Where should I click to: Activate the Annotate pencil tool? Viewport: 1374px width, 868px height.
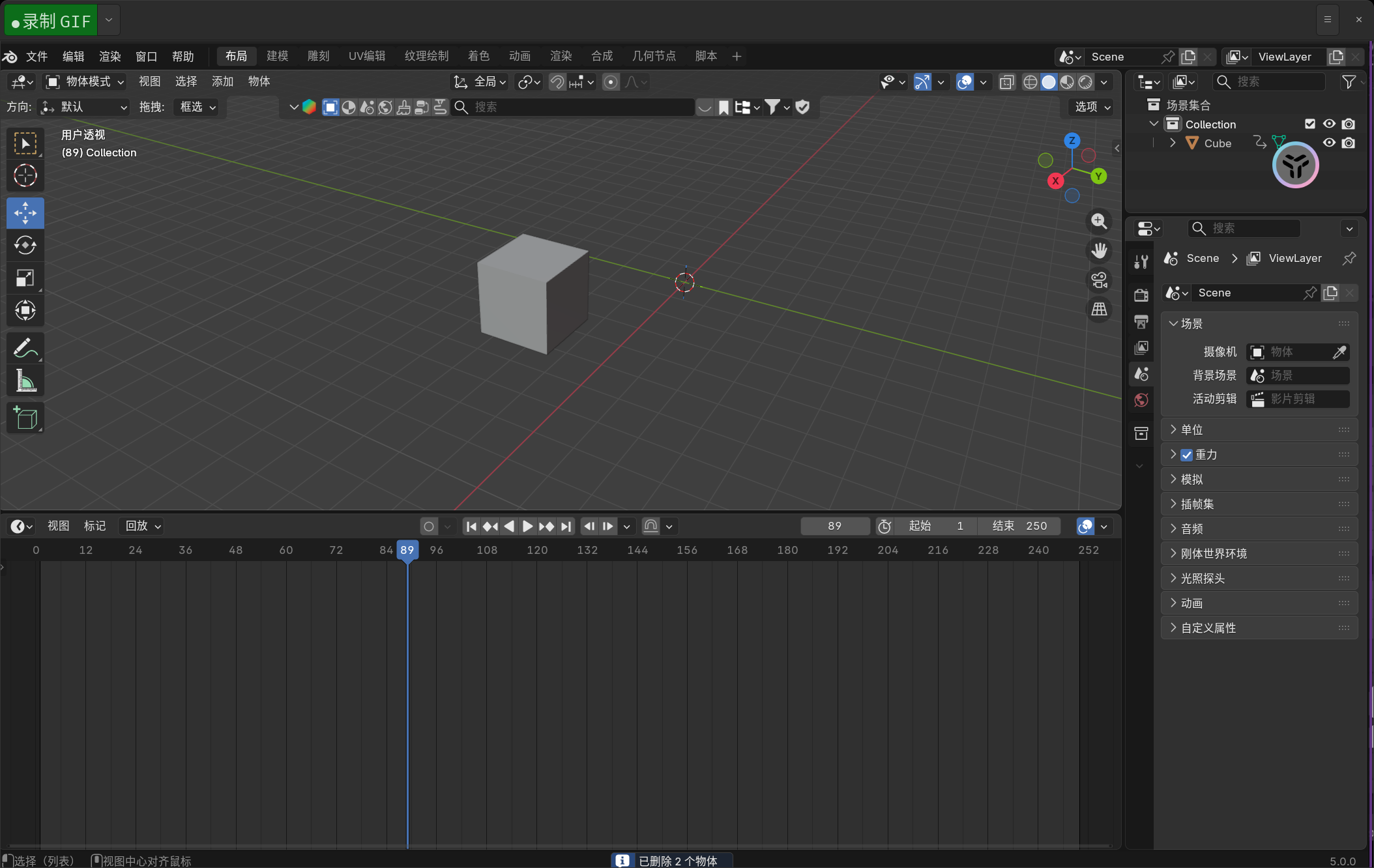(x=25, y=348)
